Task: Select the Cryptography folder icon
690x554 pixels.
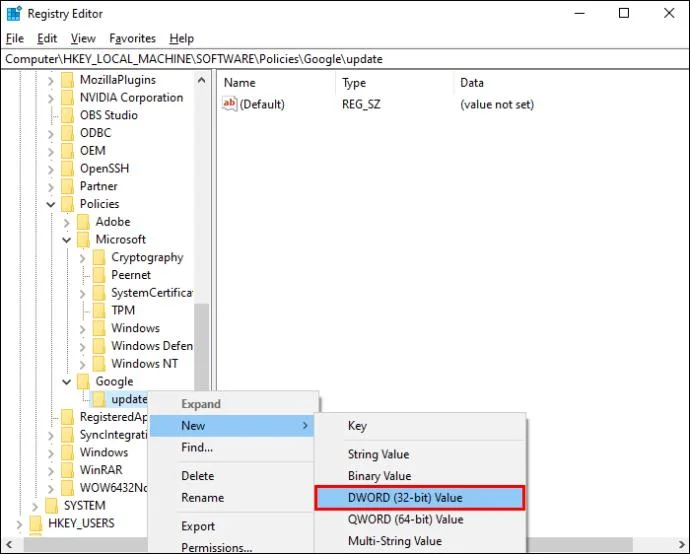Action: [99, 257]
